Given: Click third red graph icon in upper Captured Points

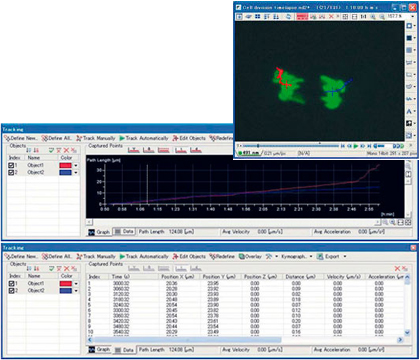Looking at the screenshot, I should pos(164,150).
